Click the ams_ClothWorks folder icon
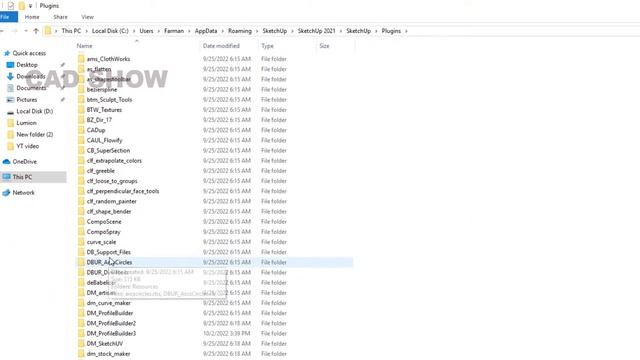The height and width of the screenshot is (360, 640). 81,59
